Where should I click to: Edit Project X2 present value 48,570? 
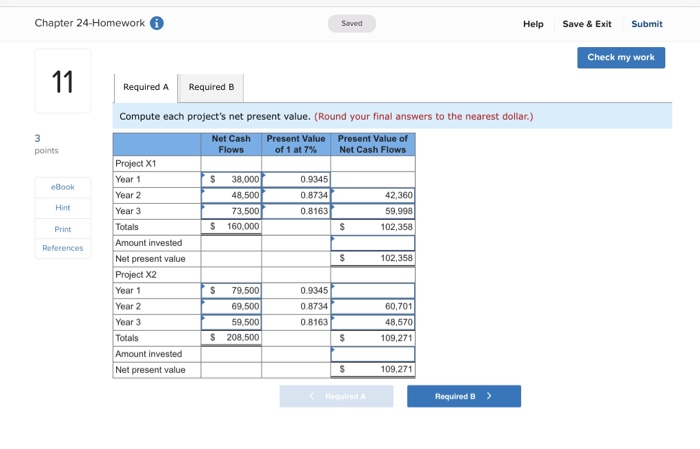373,322
